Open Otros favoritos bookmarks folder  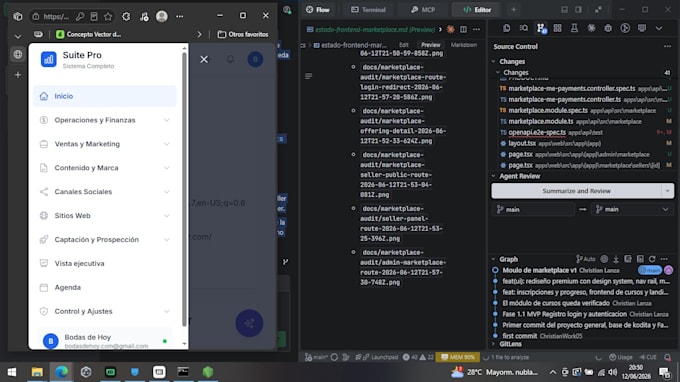pyautogui.click(x=243, y=34)
